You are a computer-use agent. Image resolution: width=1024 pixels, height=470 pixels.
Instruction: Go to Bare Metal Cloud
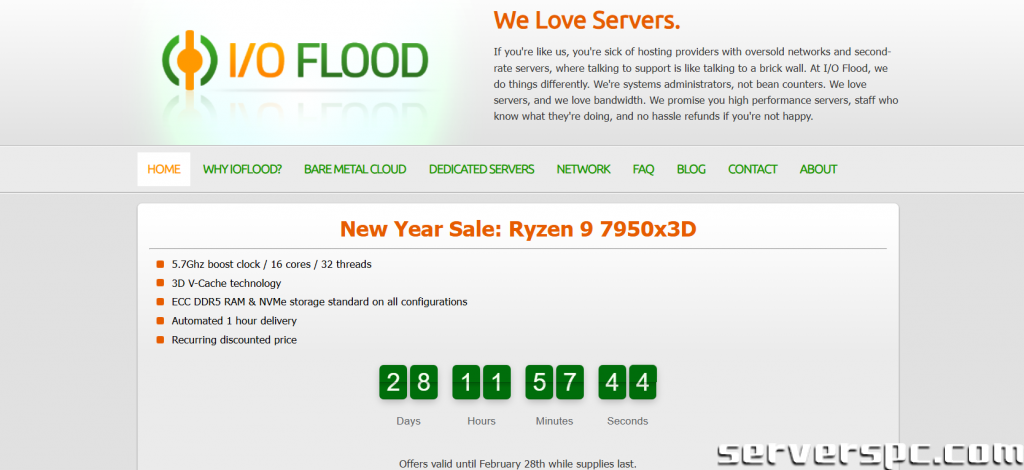pyautogui.click(x=355, y=169)
